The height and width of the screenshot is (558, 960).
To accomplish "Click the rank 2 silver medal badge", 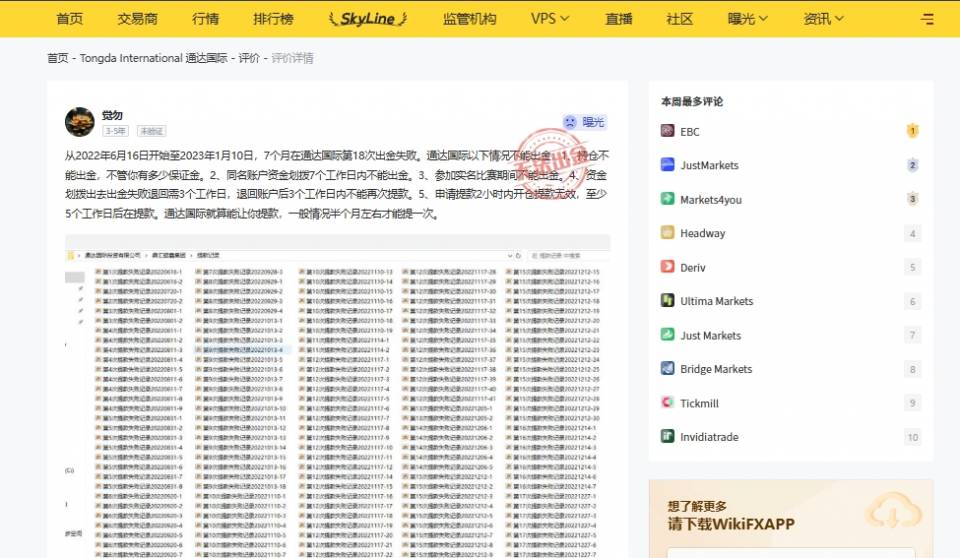I will pyautogui.click(x=912, y=165).
